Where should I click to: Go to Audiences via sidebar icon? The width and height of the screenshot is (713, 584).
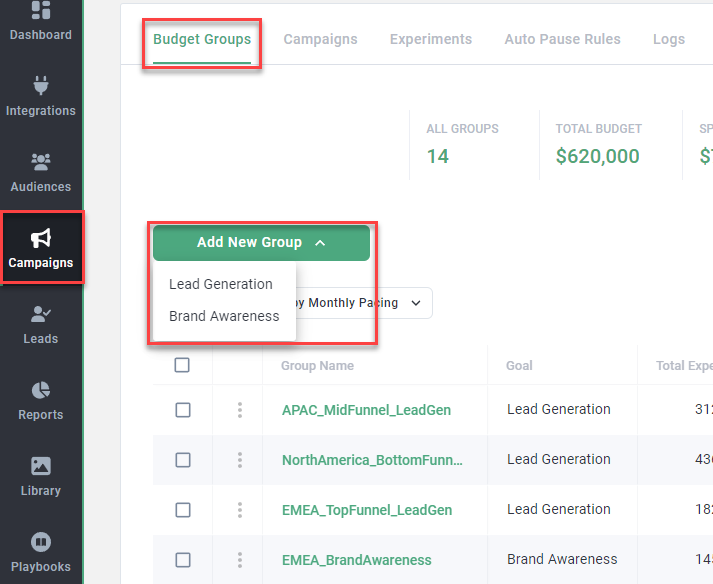(x=41, y=162)
